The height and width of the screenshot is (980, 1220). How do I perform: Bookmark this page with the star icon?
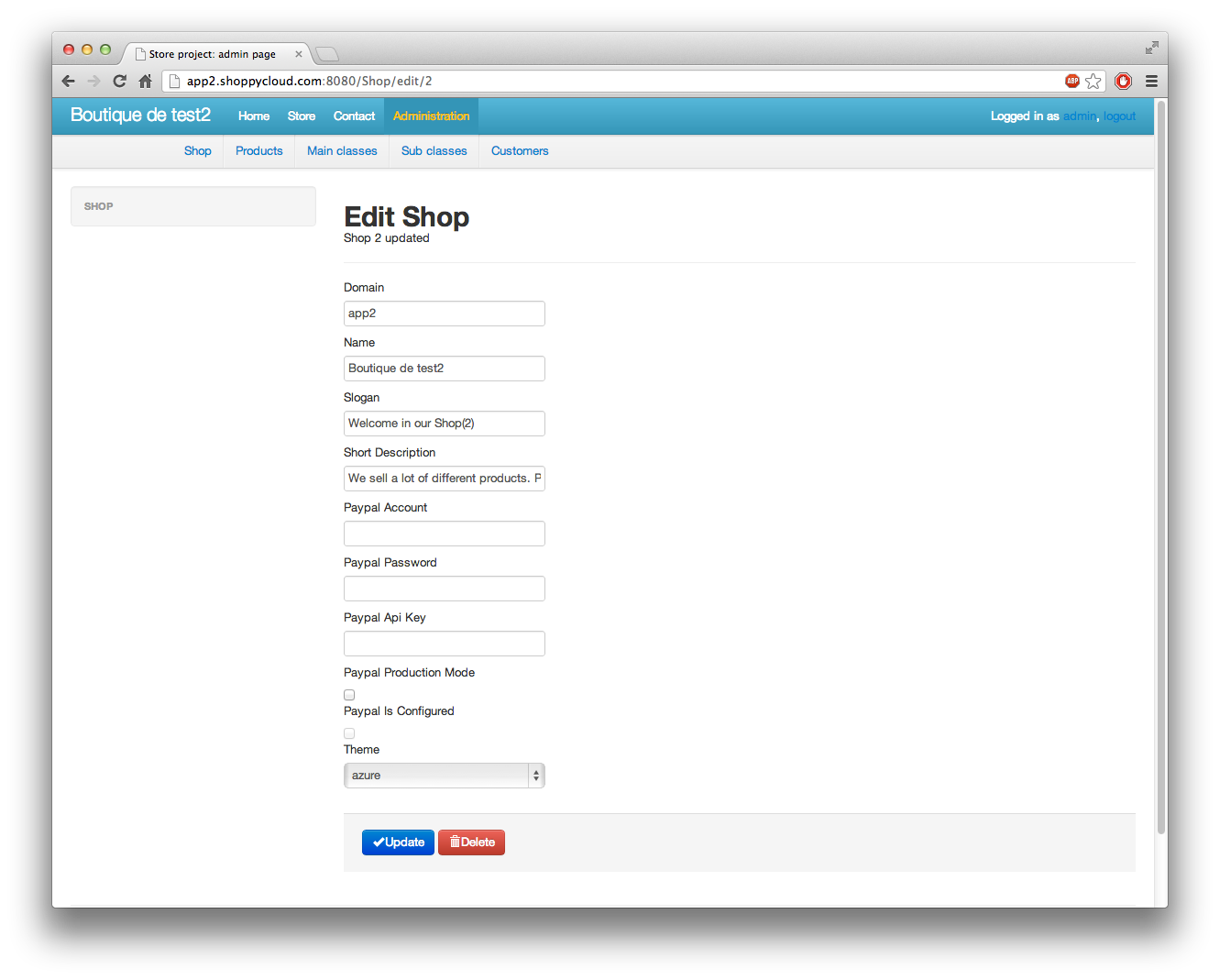click(x=1094, y=81)
